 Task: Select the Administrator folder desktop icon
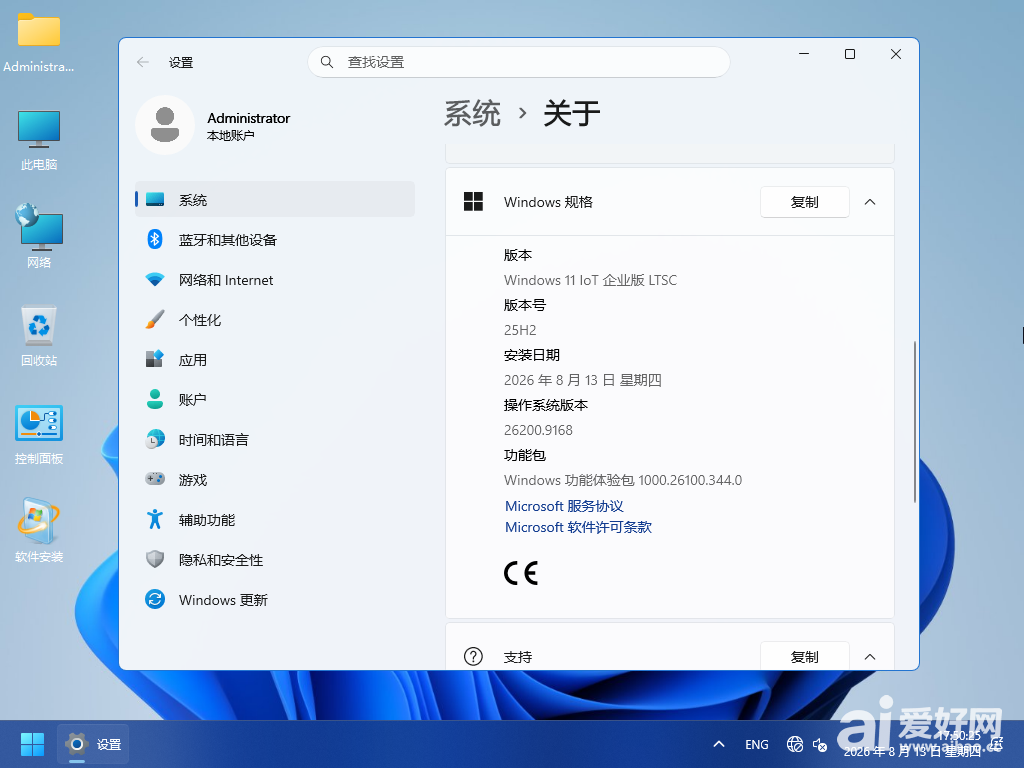(39, 42)
